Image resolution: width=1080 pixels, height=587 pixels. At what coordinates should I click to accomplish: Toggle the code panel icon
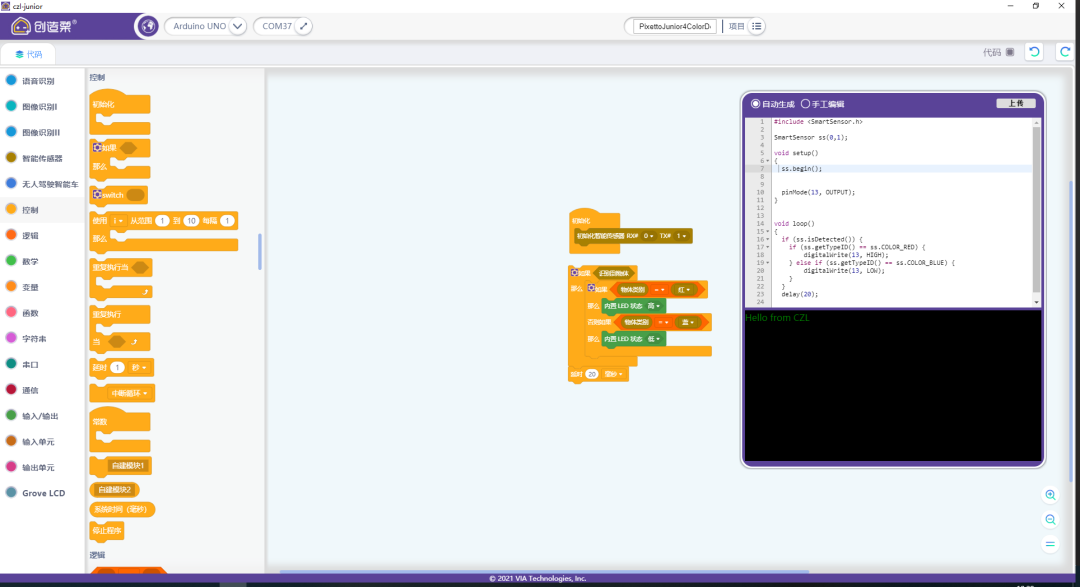pos(1010,52)
